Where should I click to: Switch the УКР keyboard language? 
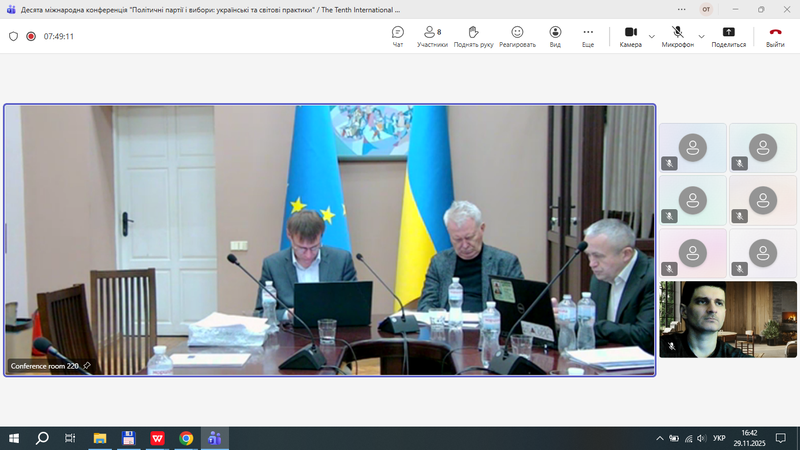[x=718, y=438]
